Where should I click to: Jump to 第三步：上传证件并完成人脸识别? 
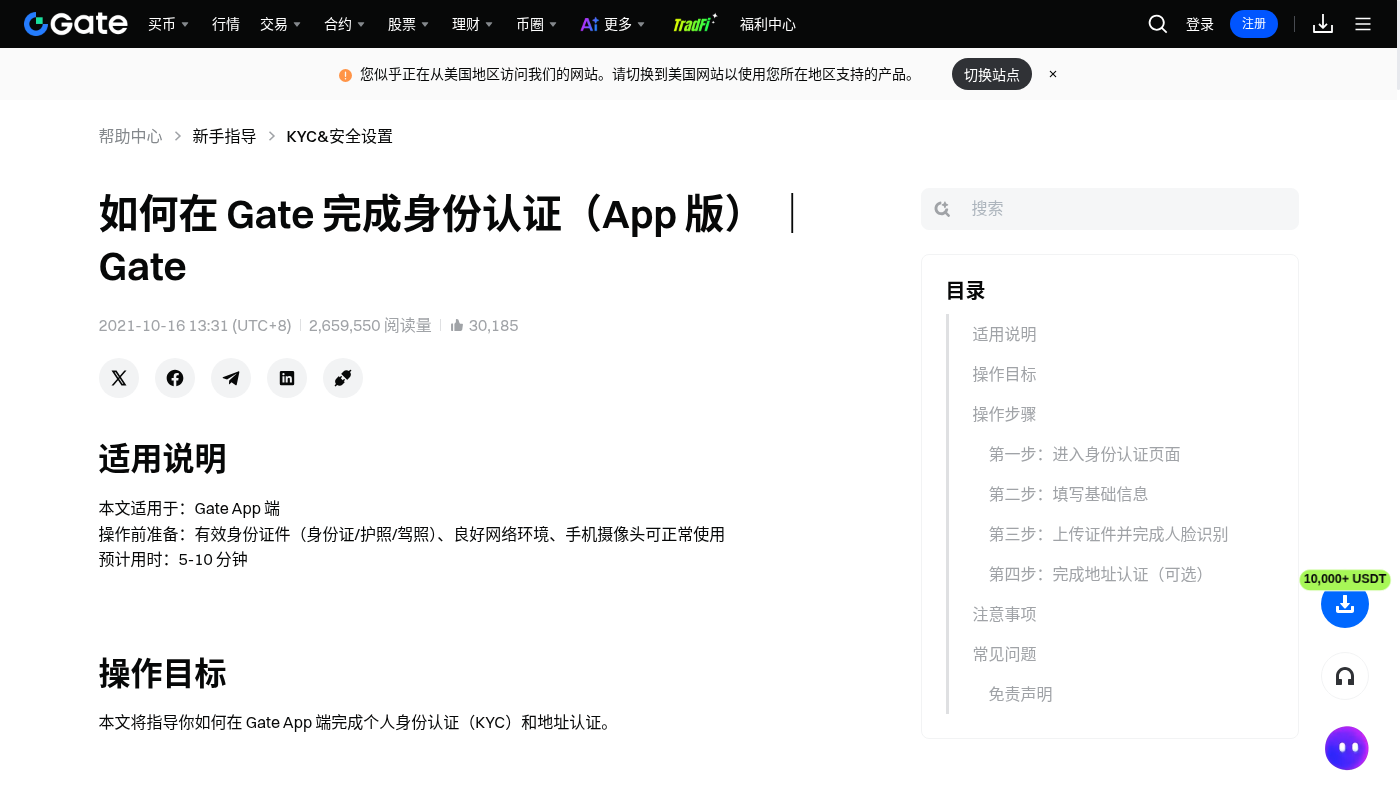1109,534
